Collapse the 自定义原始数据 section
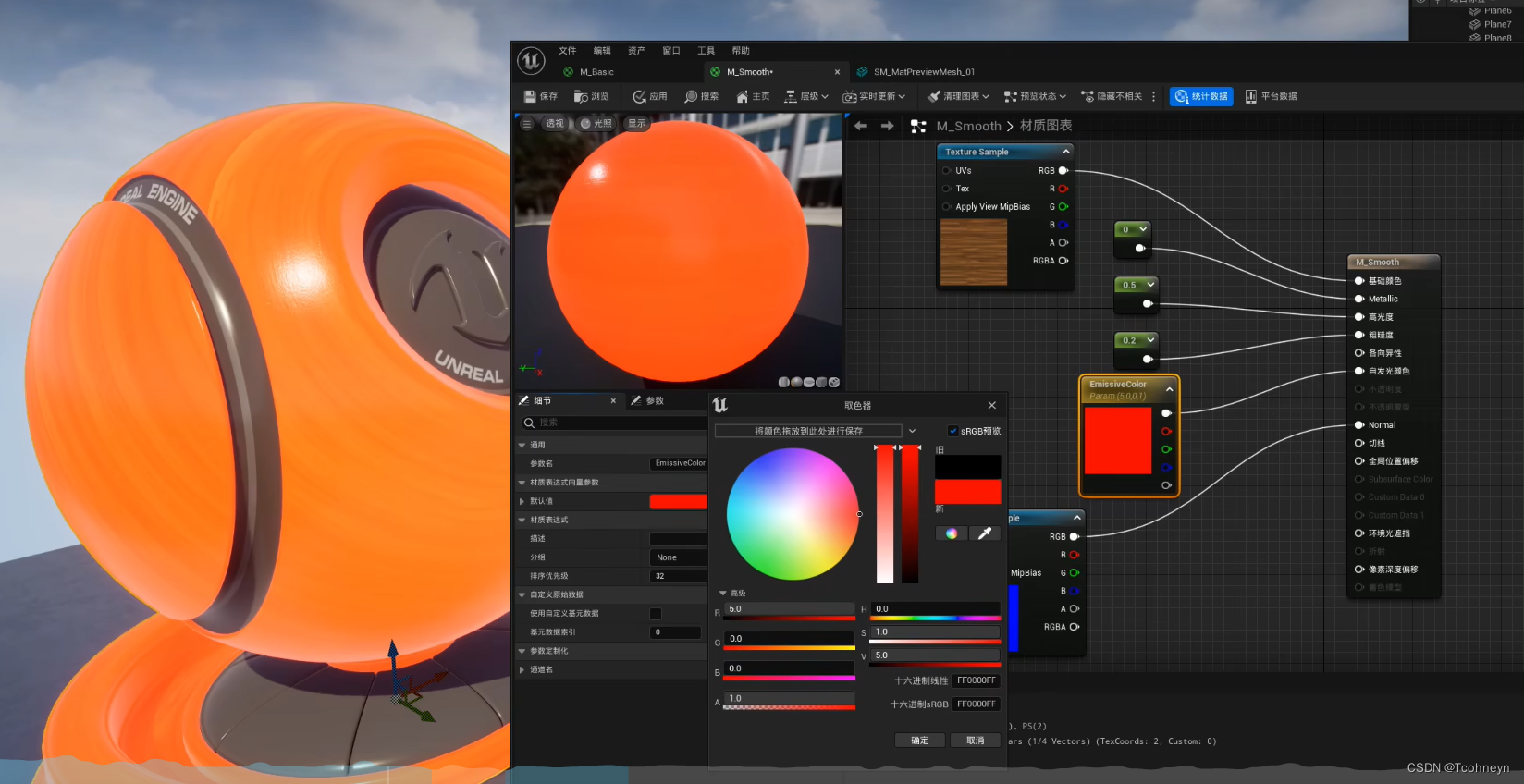 coord(522,594)
